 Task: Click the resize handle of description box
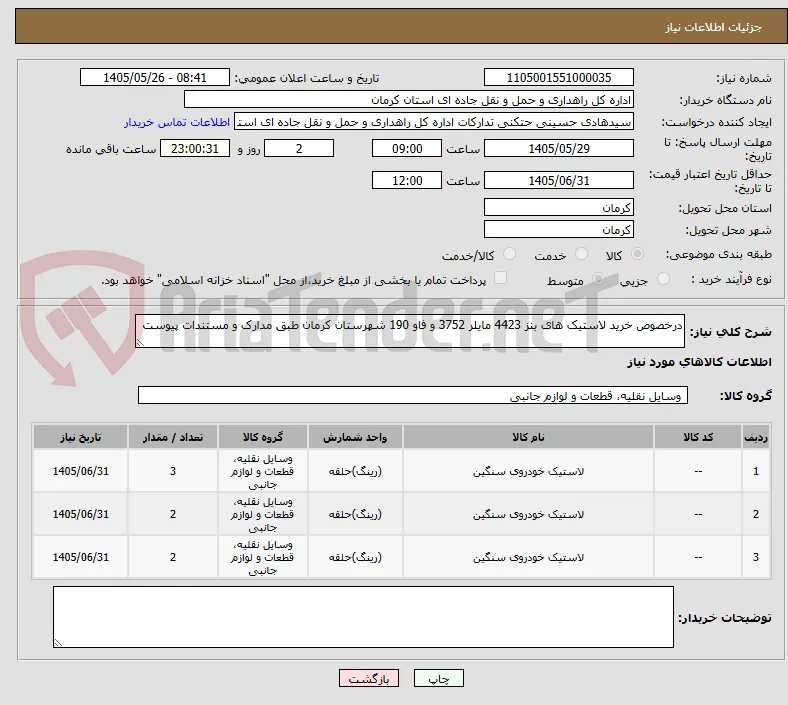(x=140, y=343)
